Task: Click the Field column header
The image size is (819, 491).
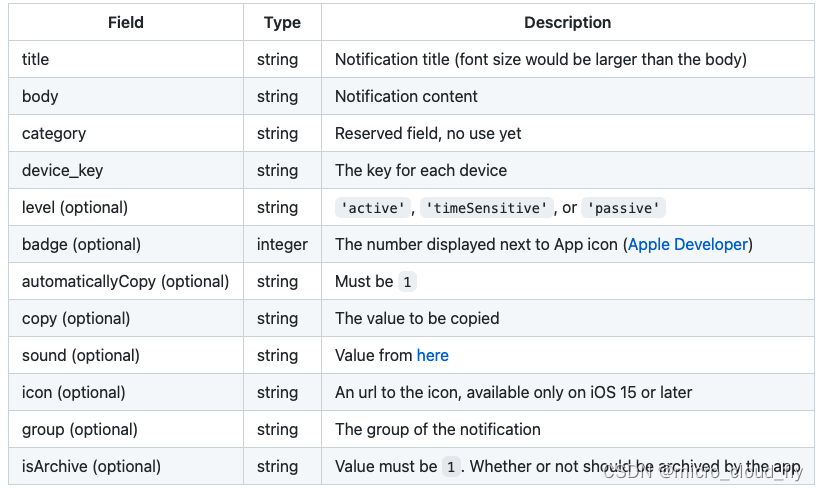Action: pyautogui.click(x=126, y=22)
